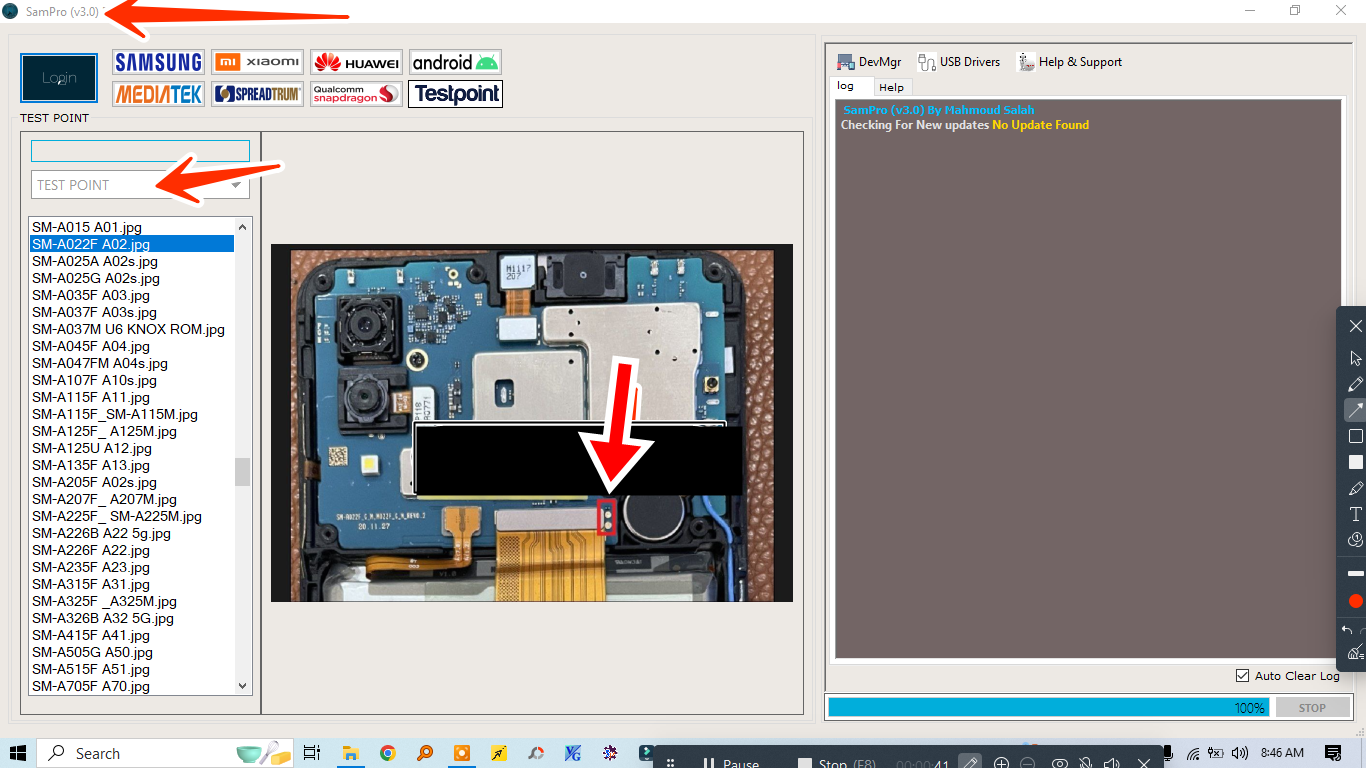This screenshot has width=1366, height=768.
Task: Click the Login logo button
Action: pos(59,78)
